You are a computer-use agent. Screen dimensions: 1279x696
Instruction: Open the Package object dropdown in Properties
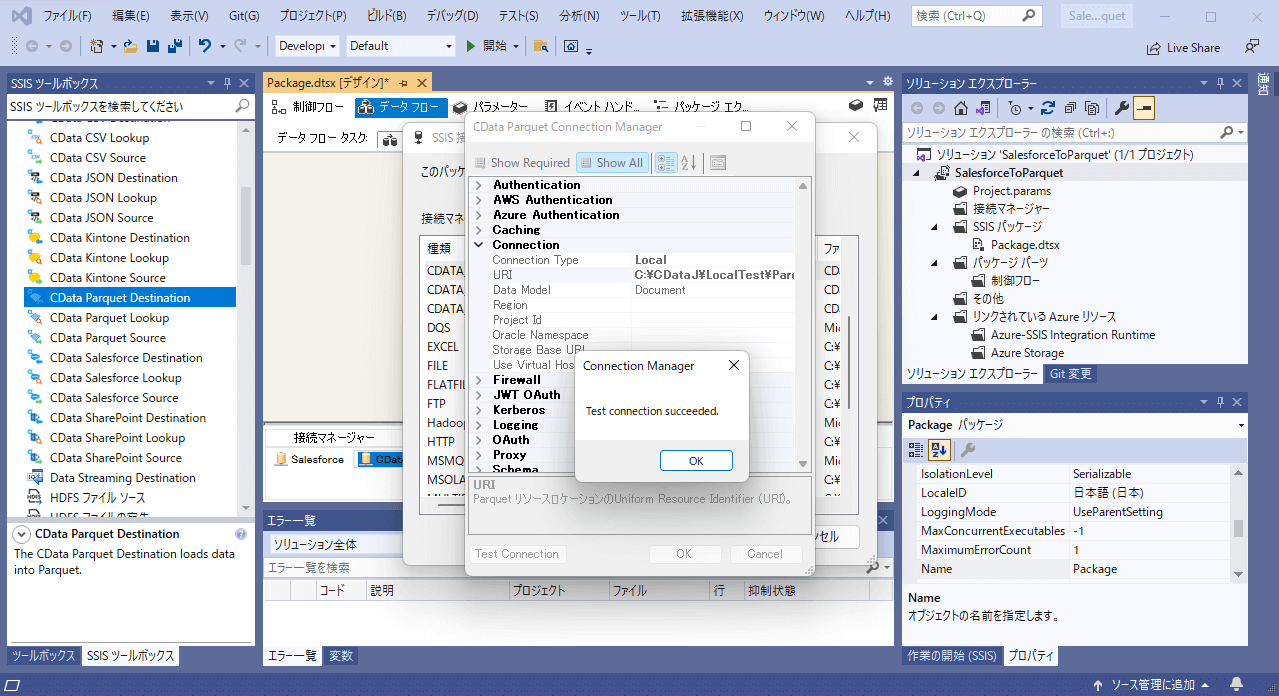click(1075, 425)
